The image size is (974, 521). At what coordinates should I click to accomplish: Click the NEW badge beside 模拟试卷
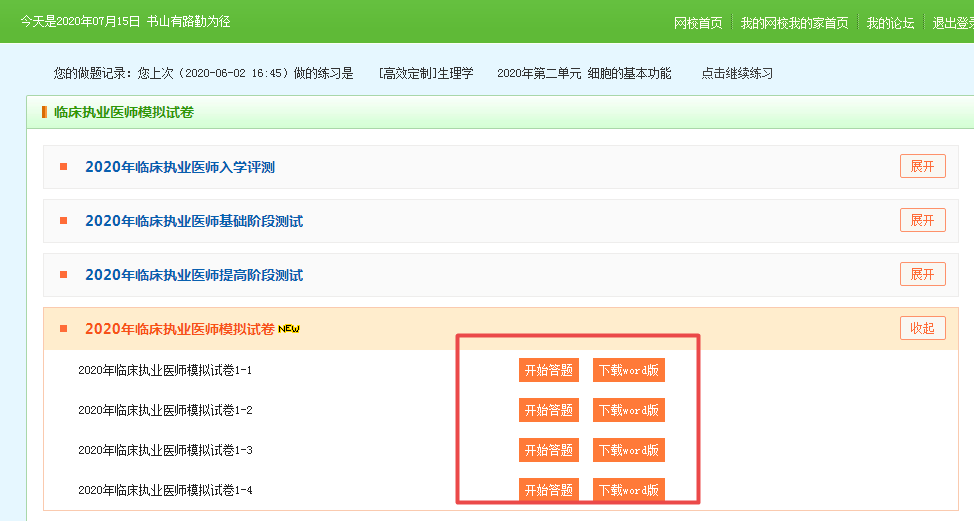289,329
